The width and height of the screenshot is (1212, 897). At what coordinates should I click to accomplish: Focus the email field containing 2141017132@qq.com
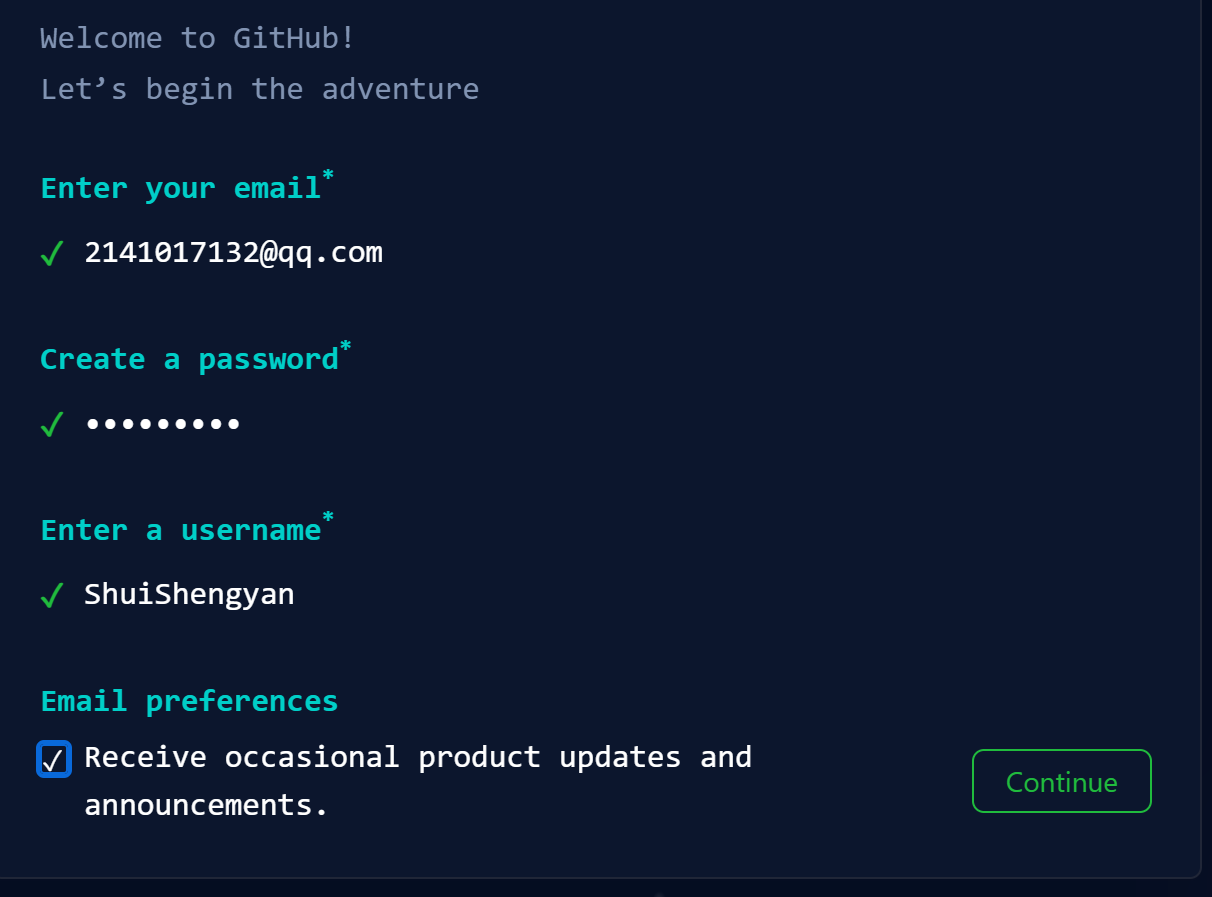click(233, 252)
